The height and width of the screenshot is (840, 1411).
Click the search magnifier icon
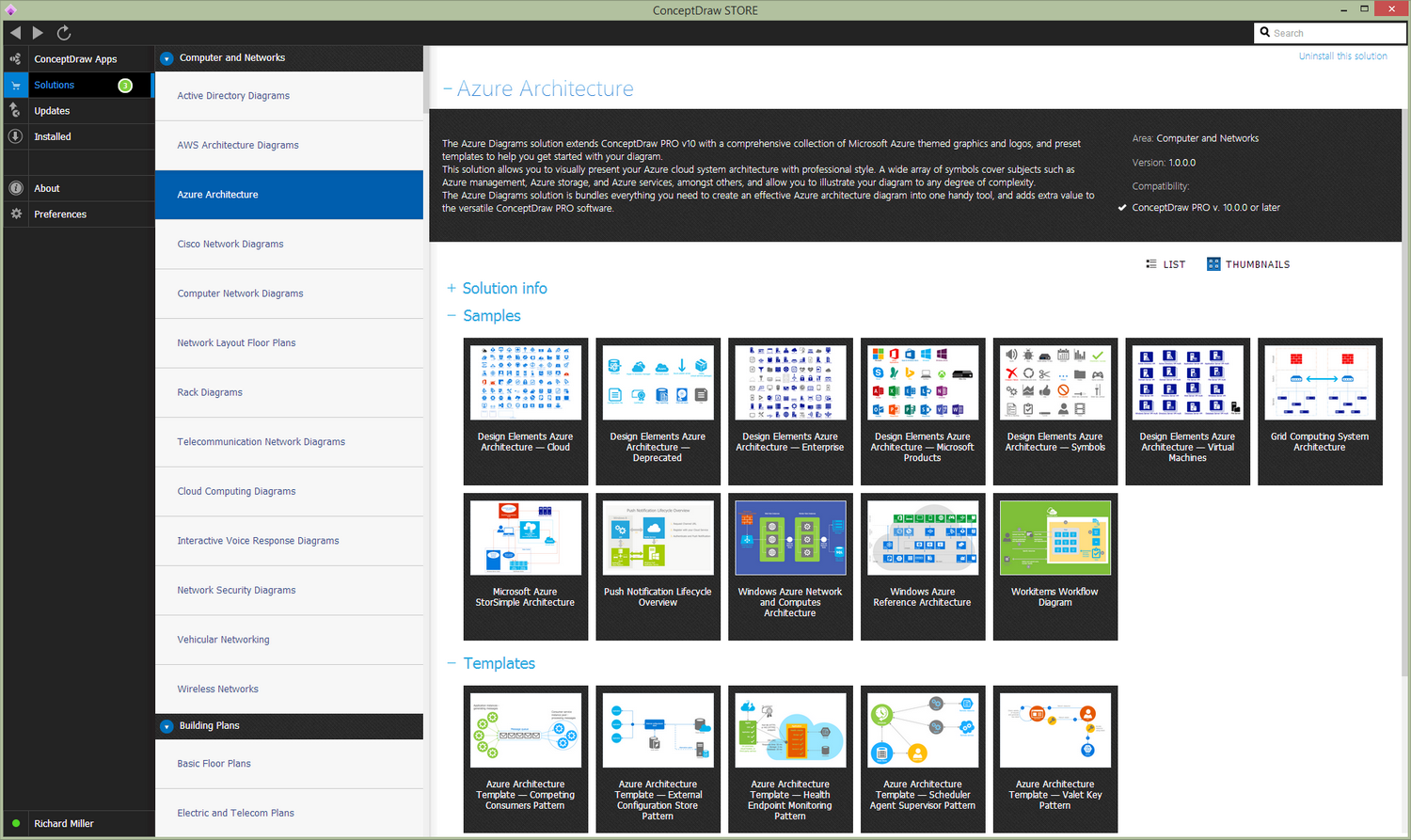tap(1265, 32)
